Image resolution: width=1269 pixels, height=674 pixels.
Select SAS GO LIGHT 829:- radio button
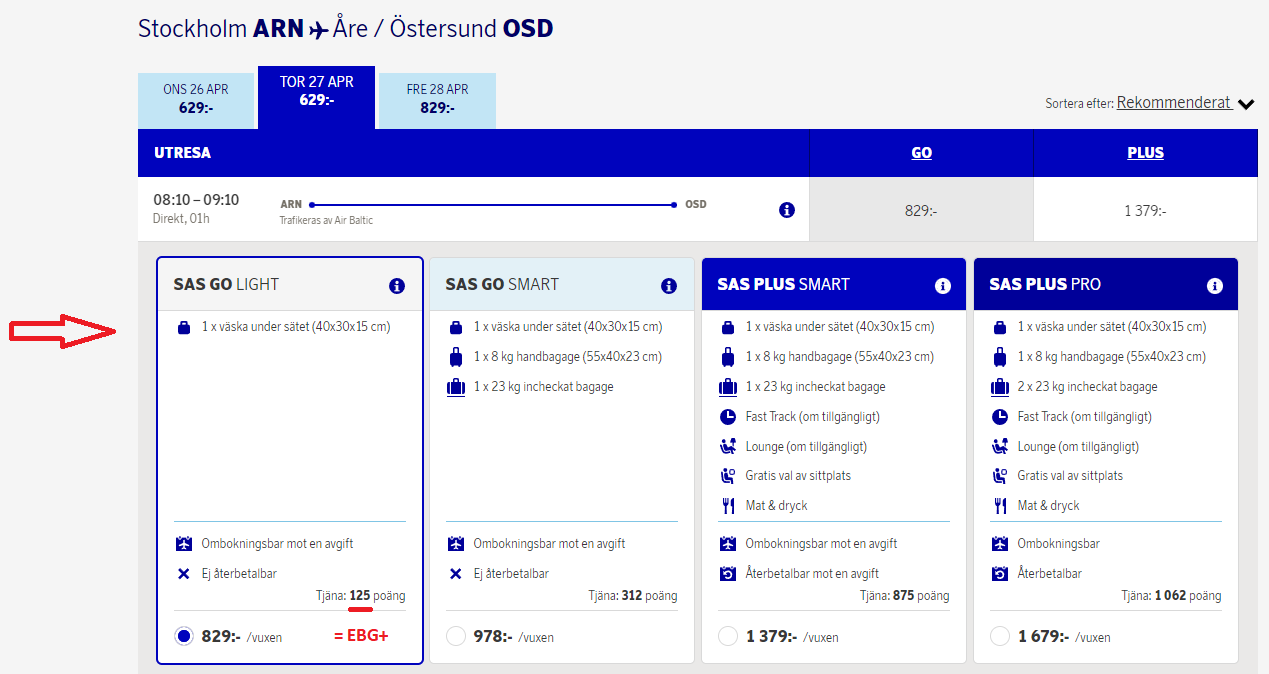tap(184, 637)
